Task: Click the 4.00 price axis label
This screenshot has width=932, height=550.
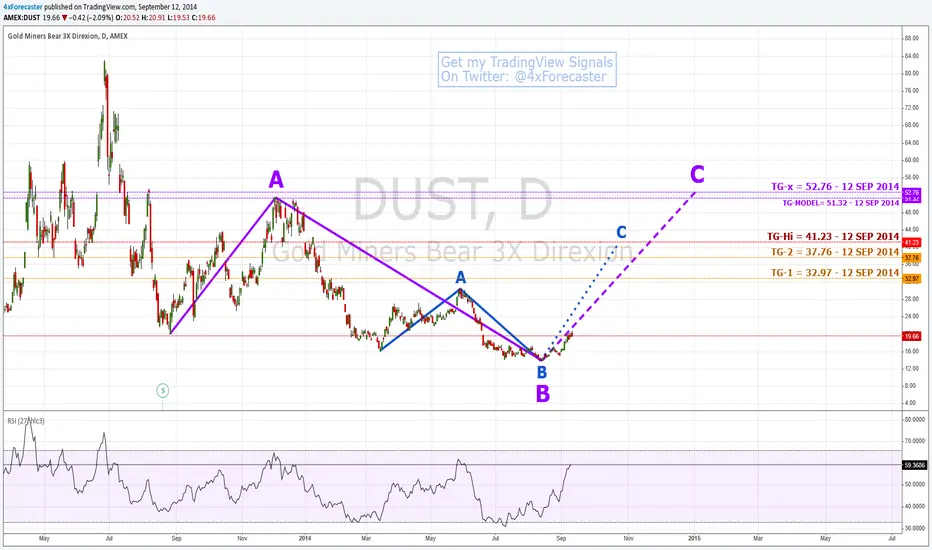Action: (910, 403)
